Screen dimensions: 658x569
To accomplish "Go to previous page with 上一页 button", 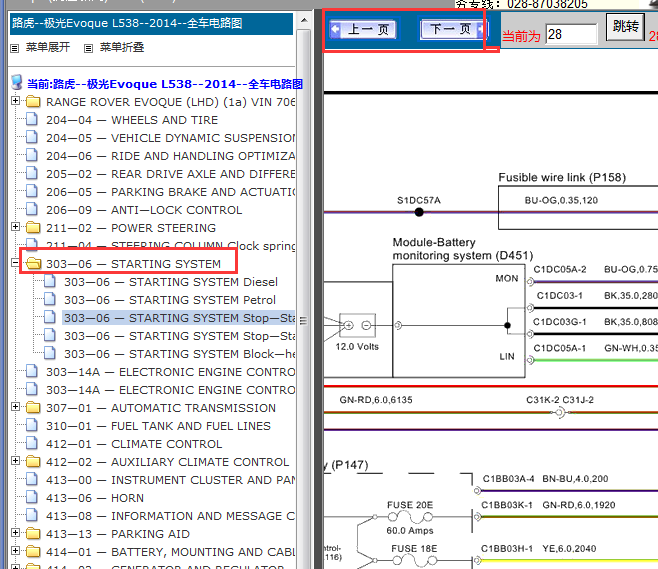I will coord(363,29).
